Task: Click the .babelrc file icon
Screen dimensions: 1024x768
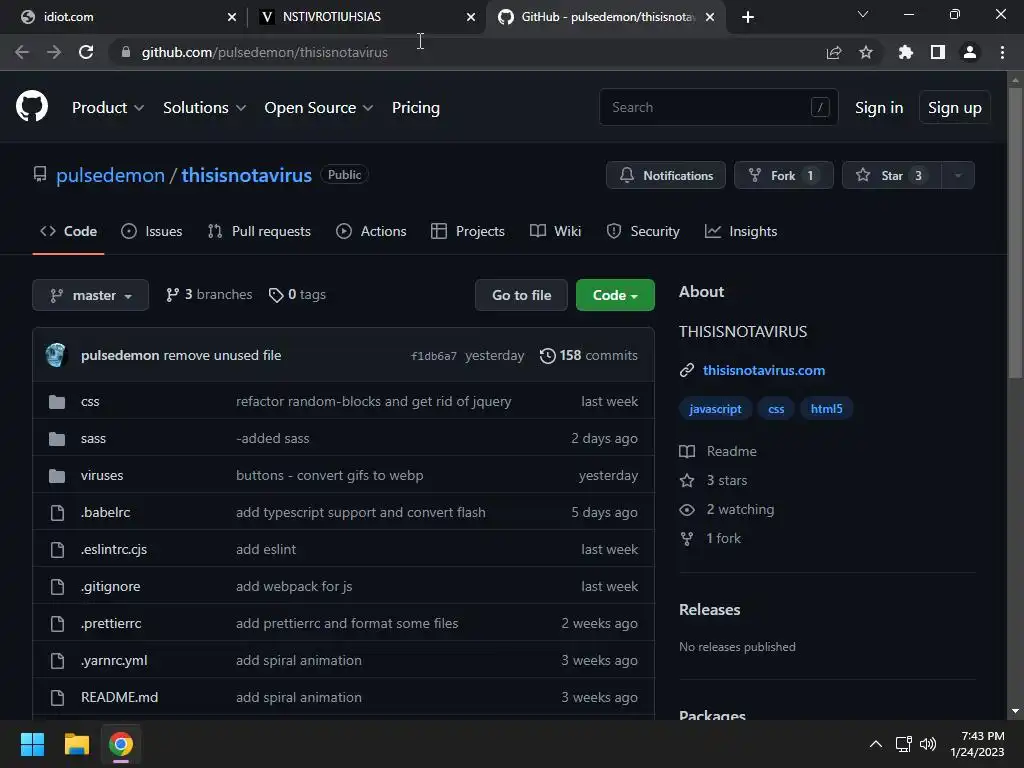Action: point(57,513)
